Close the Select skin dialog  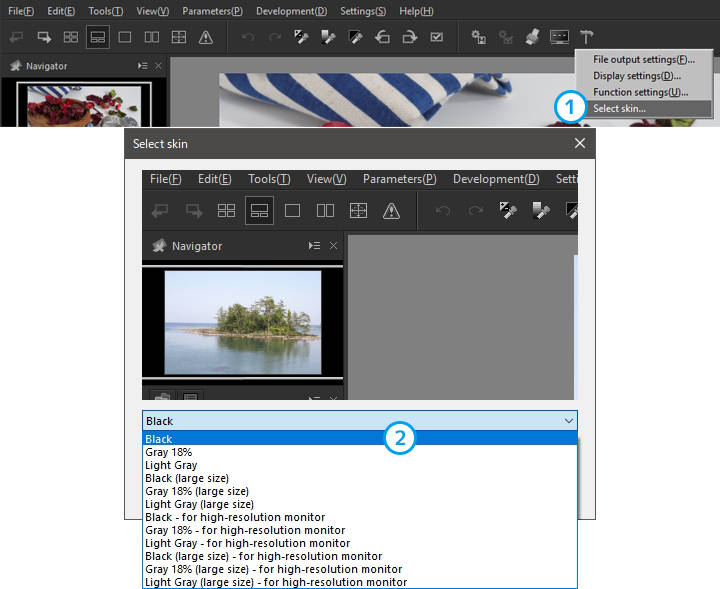(580, 143)
